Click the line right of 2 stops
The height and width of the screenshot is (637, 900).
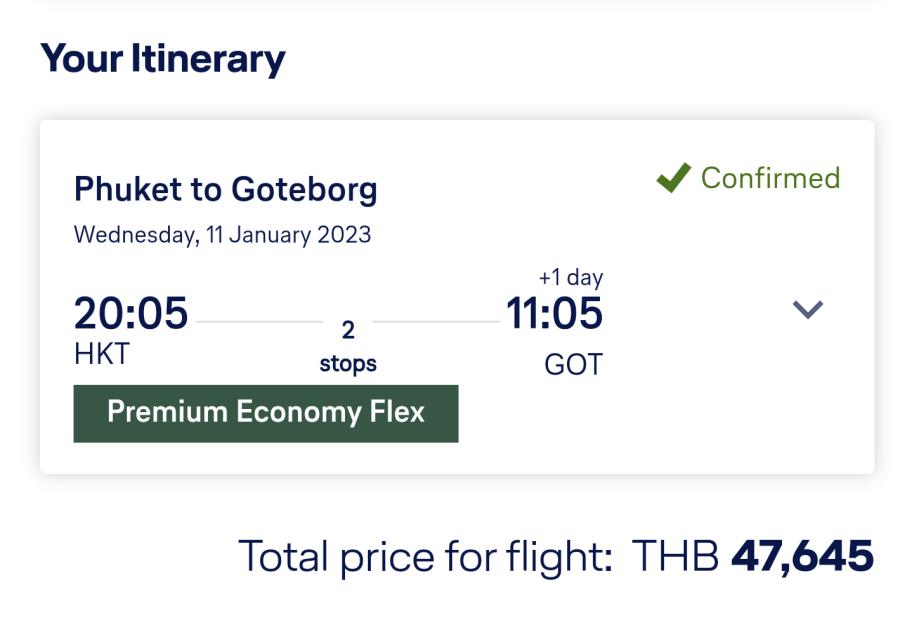coord(436,322)
